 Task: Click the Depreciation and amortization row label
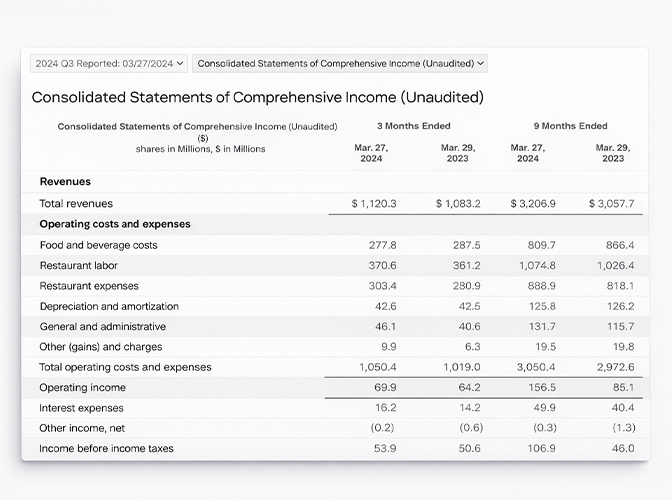[109, 306]
